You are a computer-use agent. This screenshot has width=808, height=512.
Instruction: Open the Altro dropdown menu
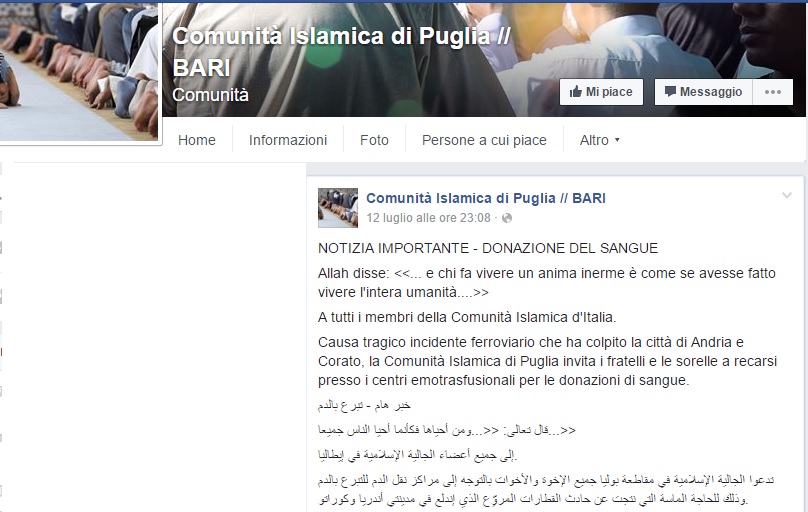599,140
